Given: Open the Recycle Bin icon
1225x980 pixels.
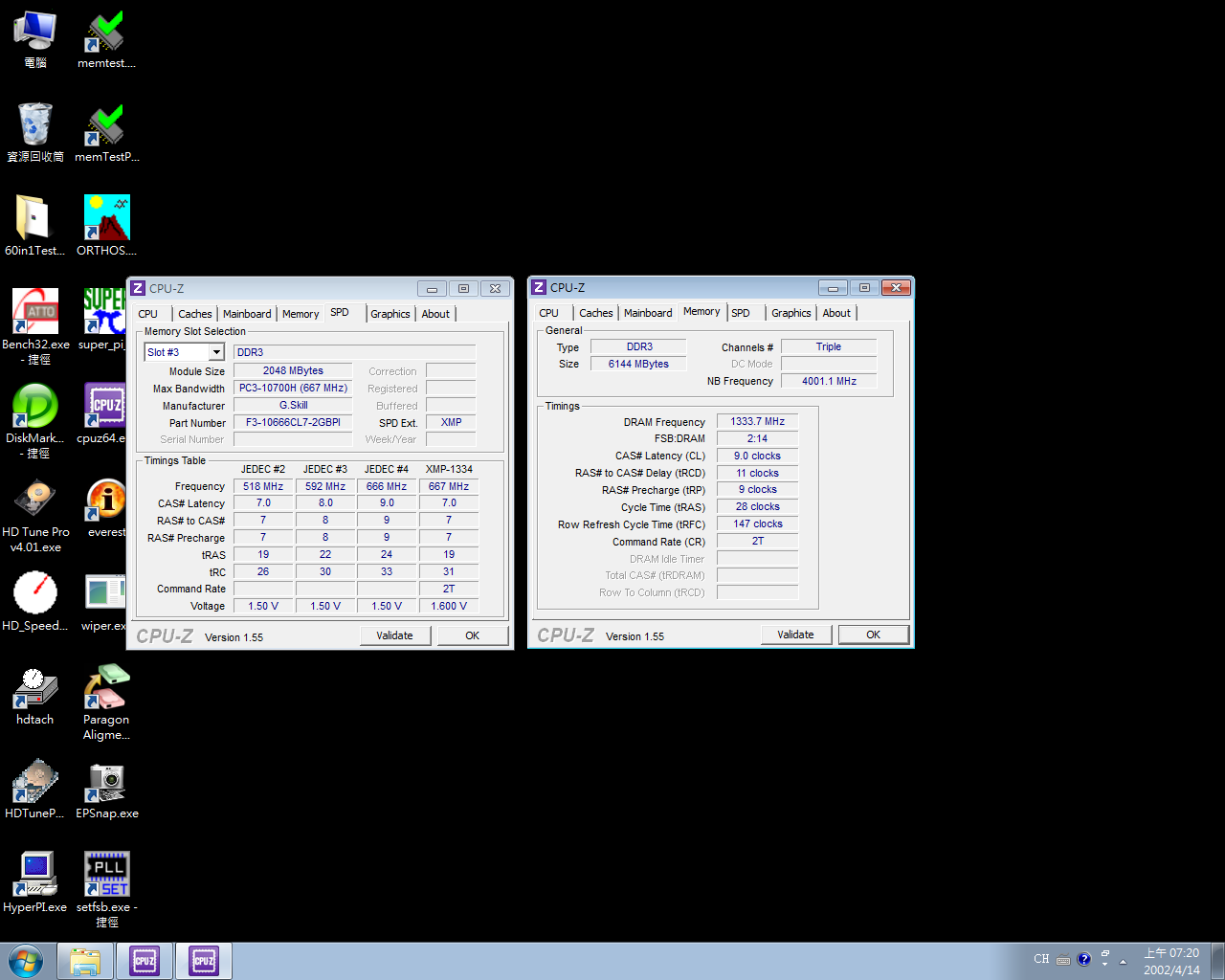Looking at the screenshot, I should pyautogui.click(x=35, y=132).
